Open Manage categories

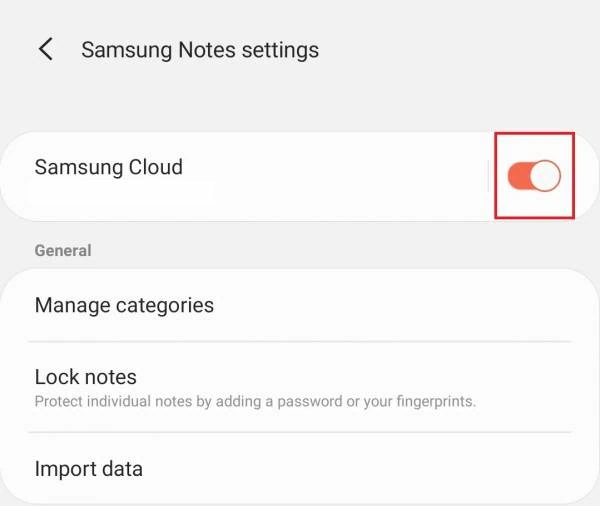tap(300, 305)
